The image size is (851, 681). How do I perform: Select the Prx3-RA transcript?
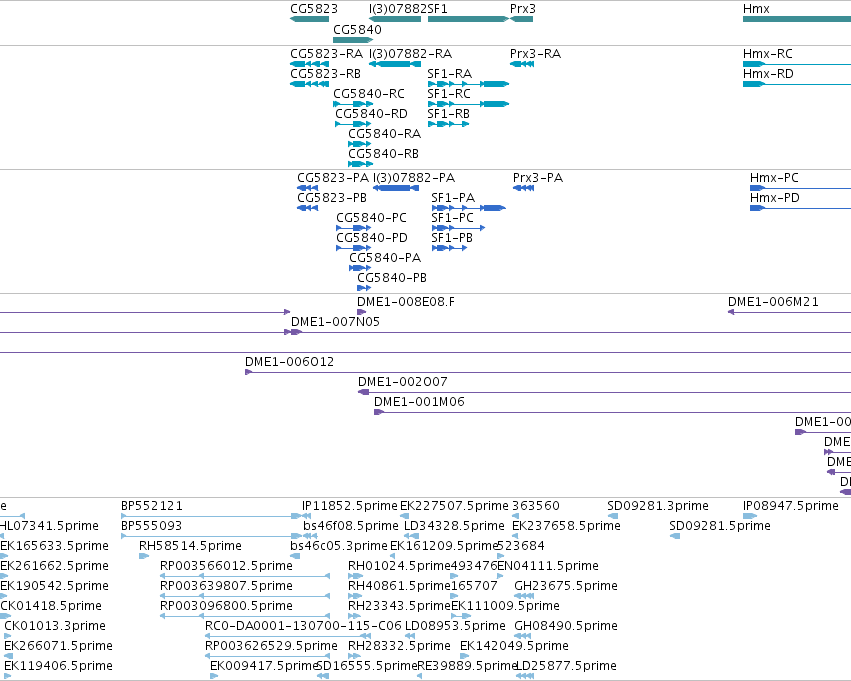pos(522,64)
